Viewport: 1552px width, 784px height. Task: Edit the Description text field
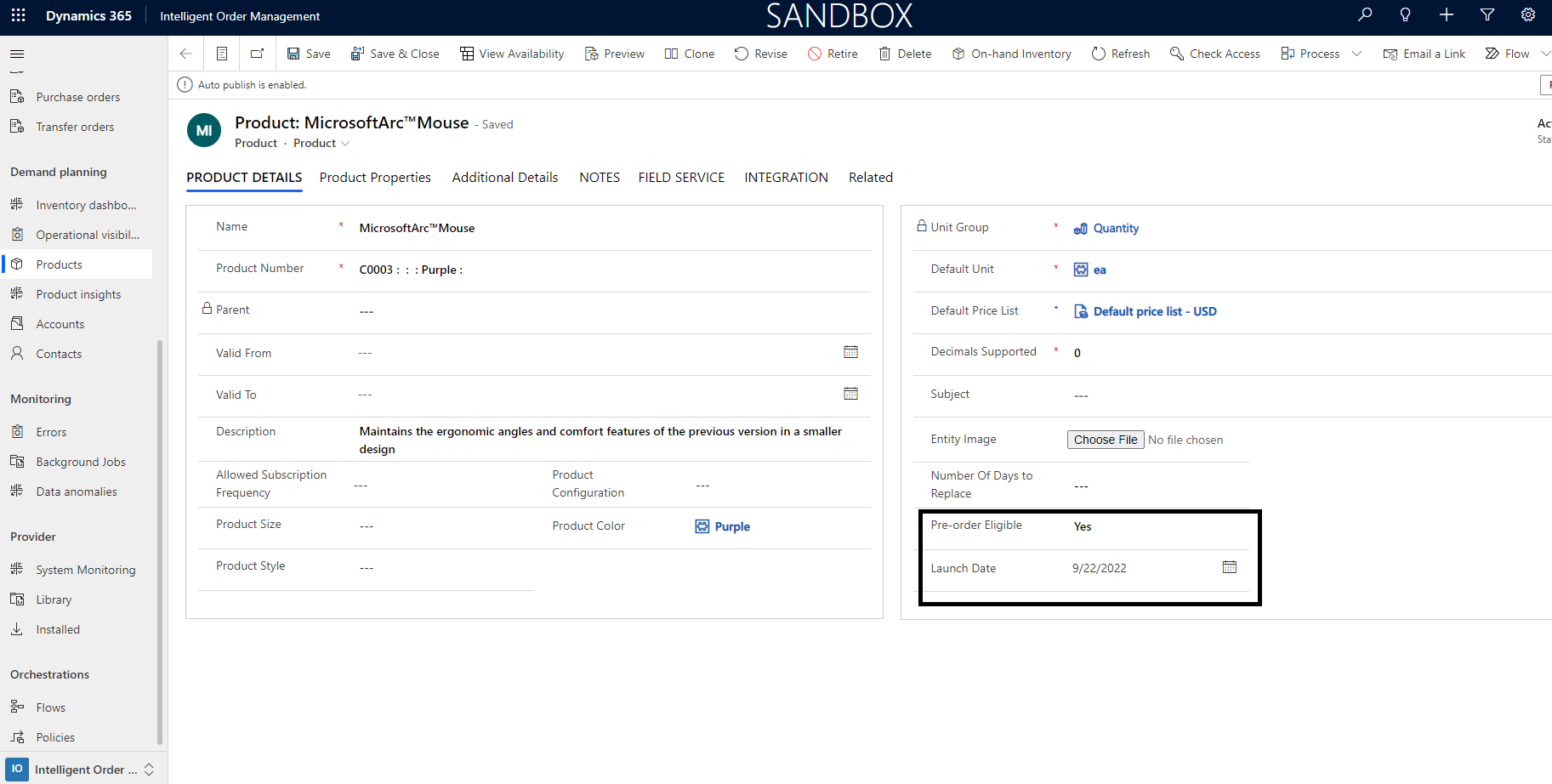[600, 440]
